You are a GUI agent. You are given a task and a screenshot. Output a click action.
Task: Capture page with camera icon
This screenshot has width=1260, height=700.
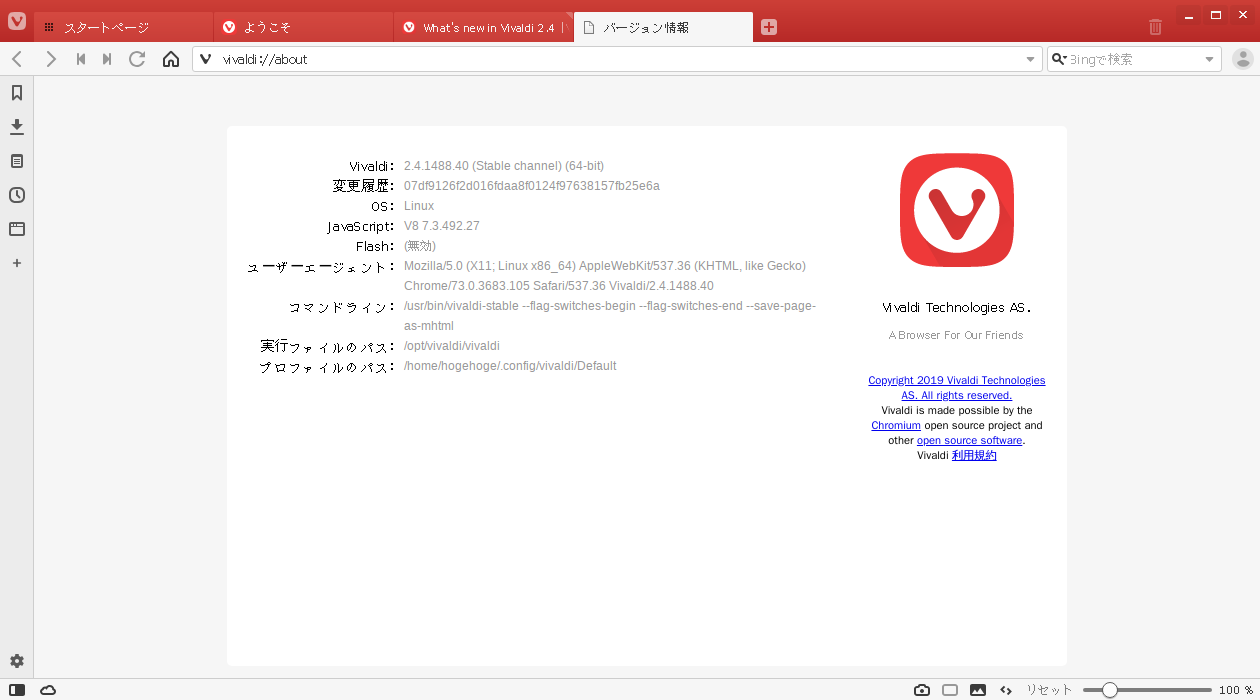[x=922, y=690]
